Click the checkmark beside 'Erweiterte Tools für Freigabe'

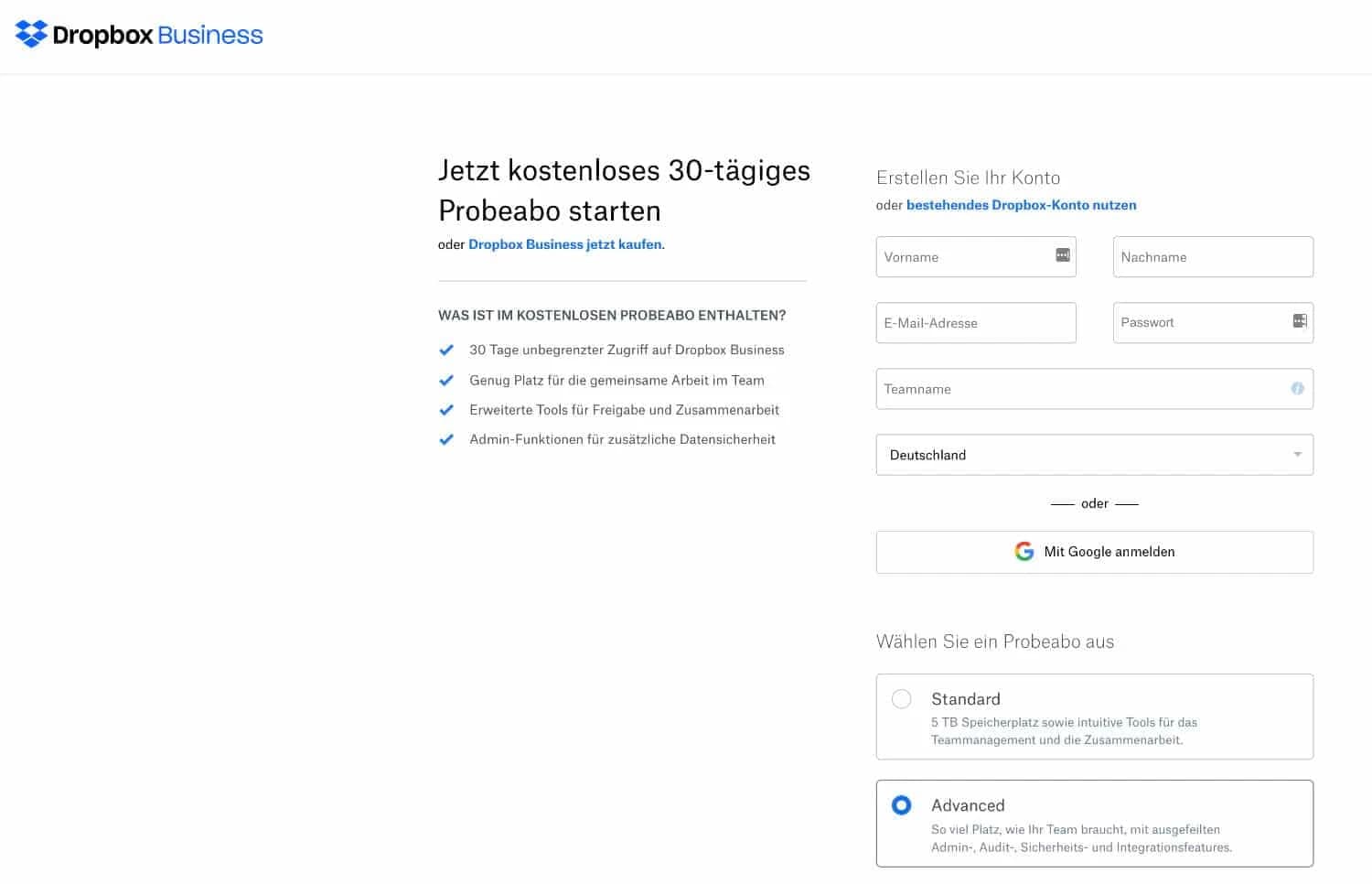pyautogui.click(x=447, y=409)
